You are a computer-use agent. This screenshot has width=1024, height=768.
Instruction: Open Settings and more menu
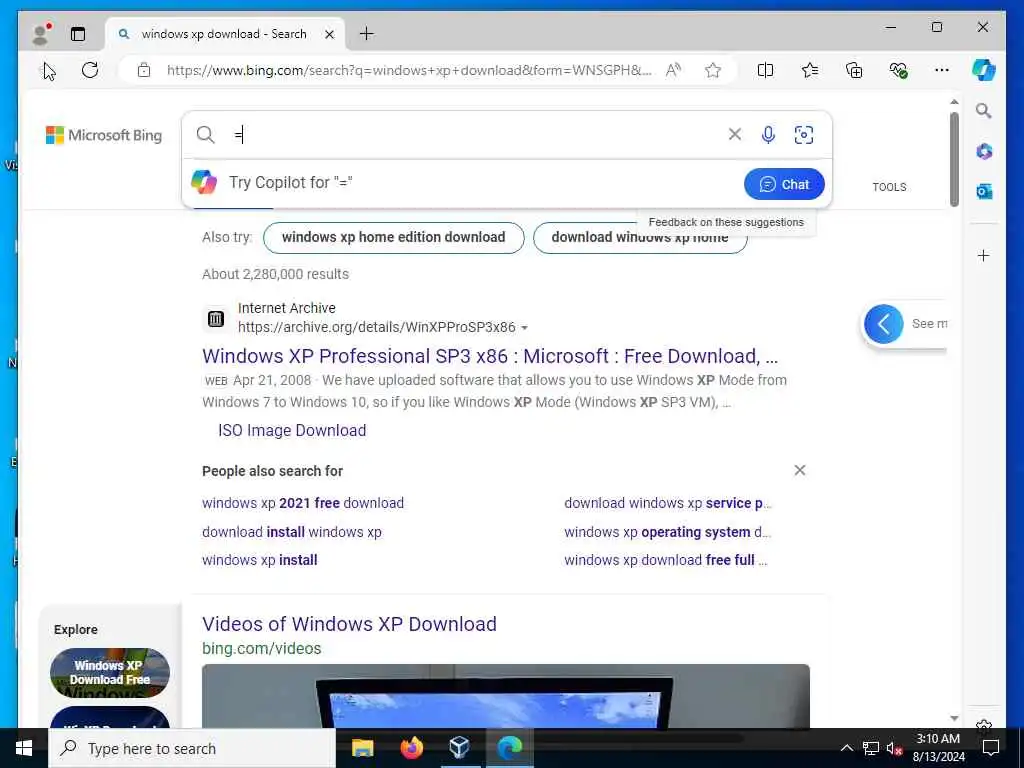coord(942,70)
